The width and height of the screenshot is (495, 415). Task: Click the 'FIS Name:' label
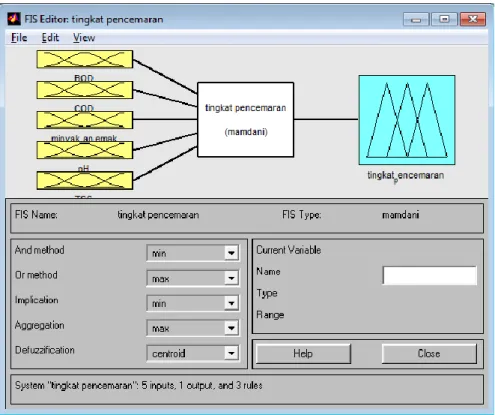coord(36,215)
